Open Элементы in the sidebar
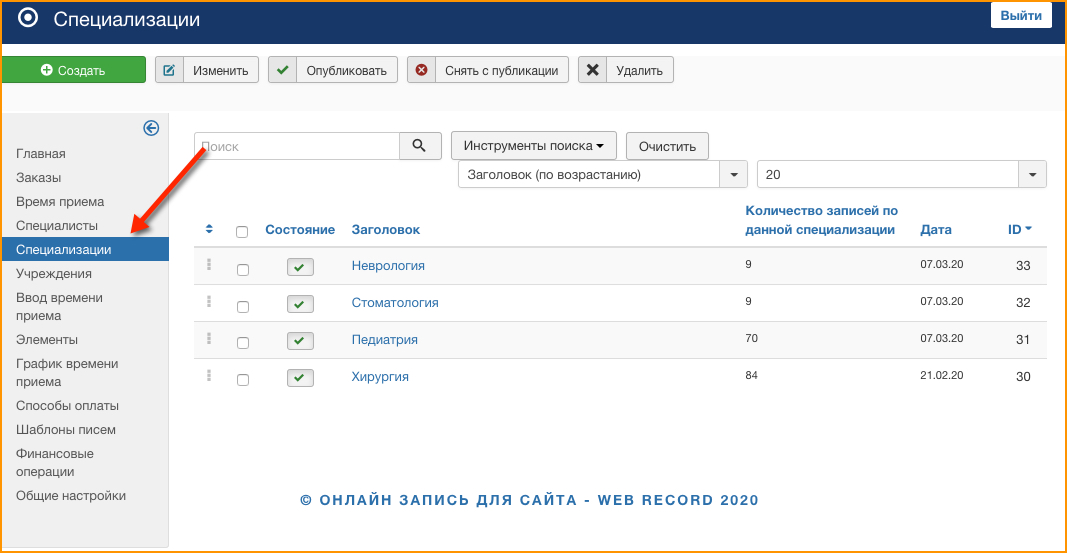 pos(47,339)
